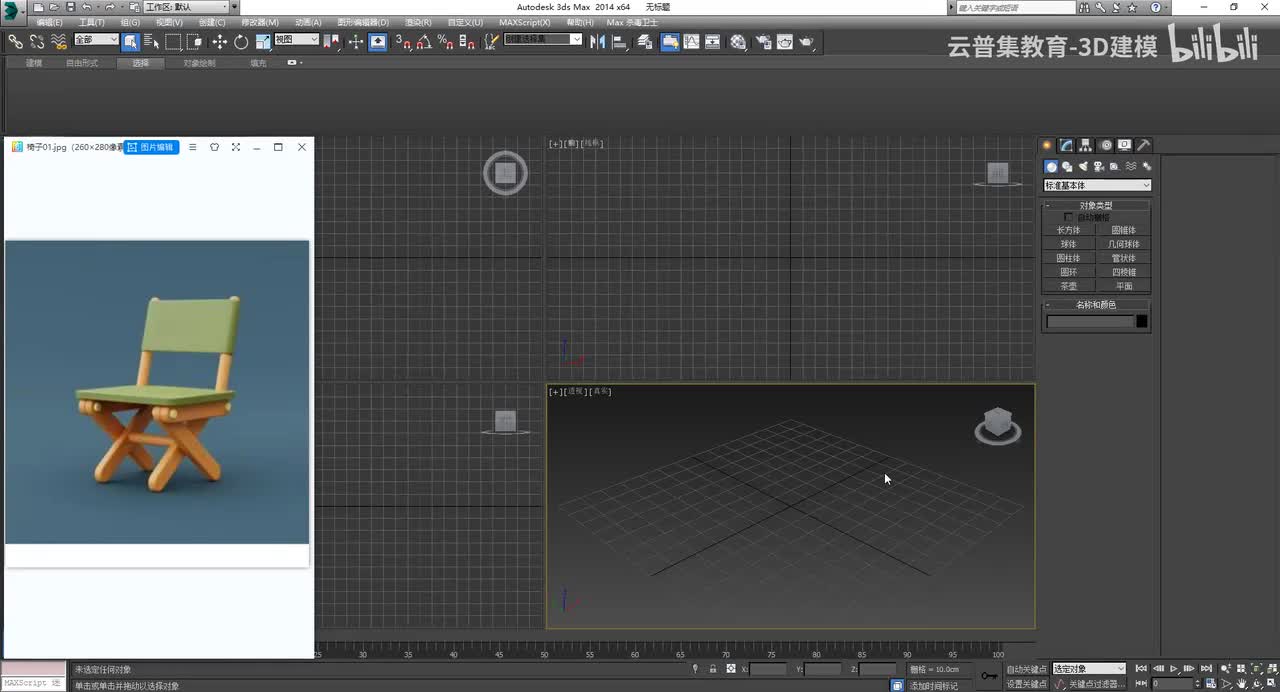The height and width of the screenshot is (692, 1280).
Task: Open the Material Editor icon
Action: [738, 42]
